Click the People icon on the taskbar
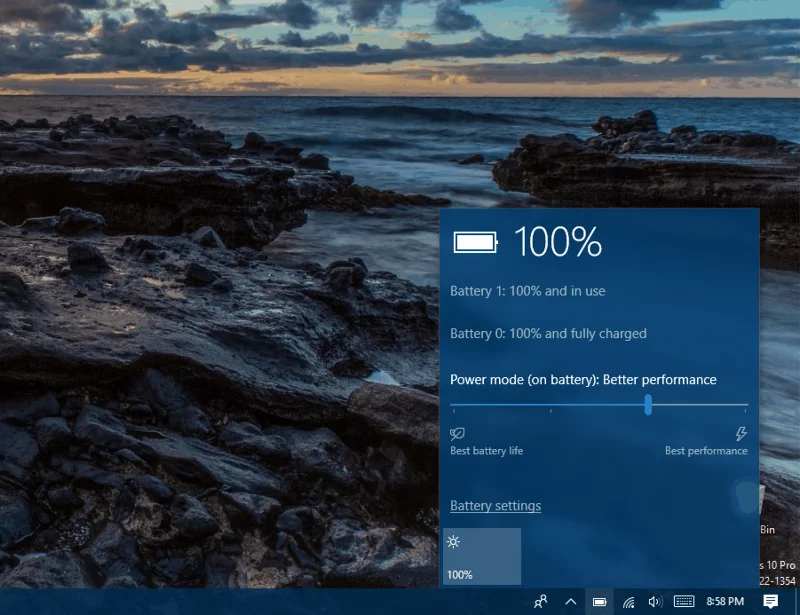This screenshot has height=615, width=800. pos(542,603)
